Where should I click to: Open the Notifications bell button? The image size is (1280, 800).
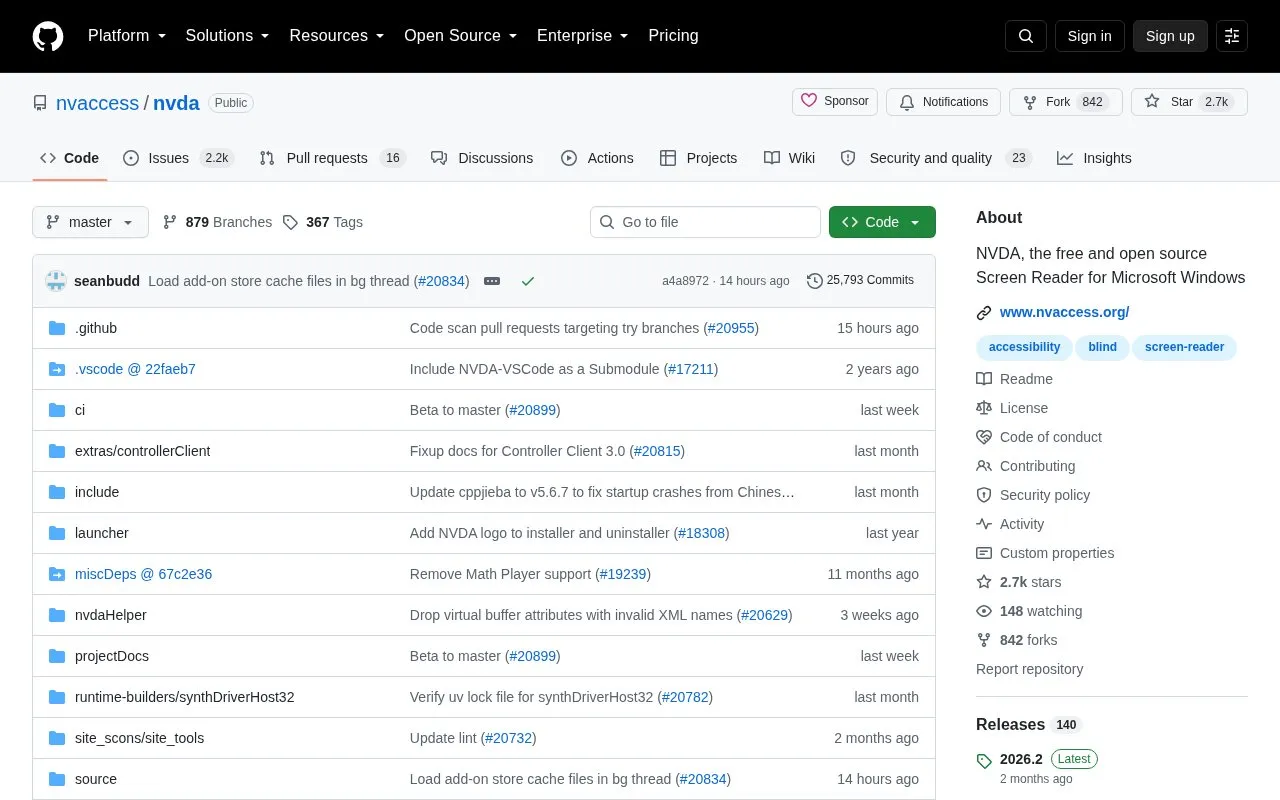click(x=944, y=102)
